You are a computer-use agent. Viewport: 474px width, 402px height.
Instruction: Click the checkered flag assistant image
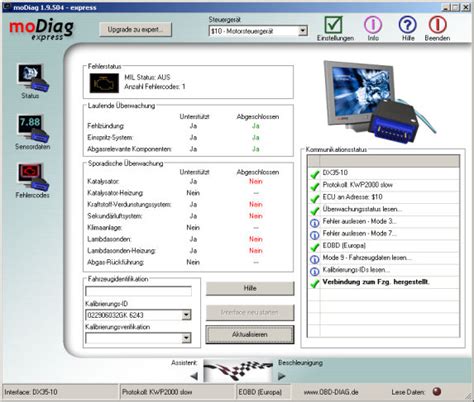(x=238, y=371)
